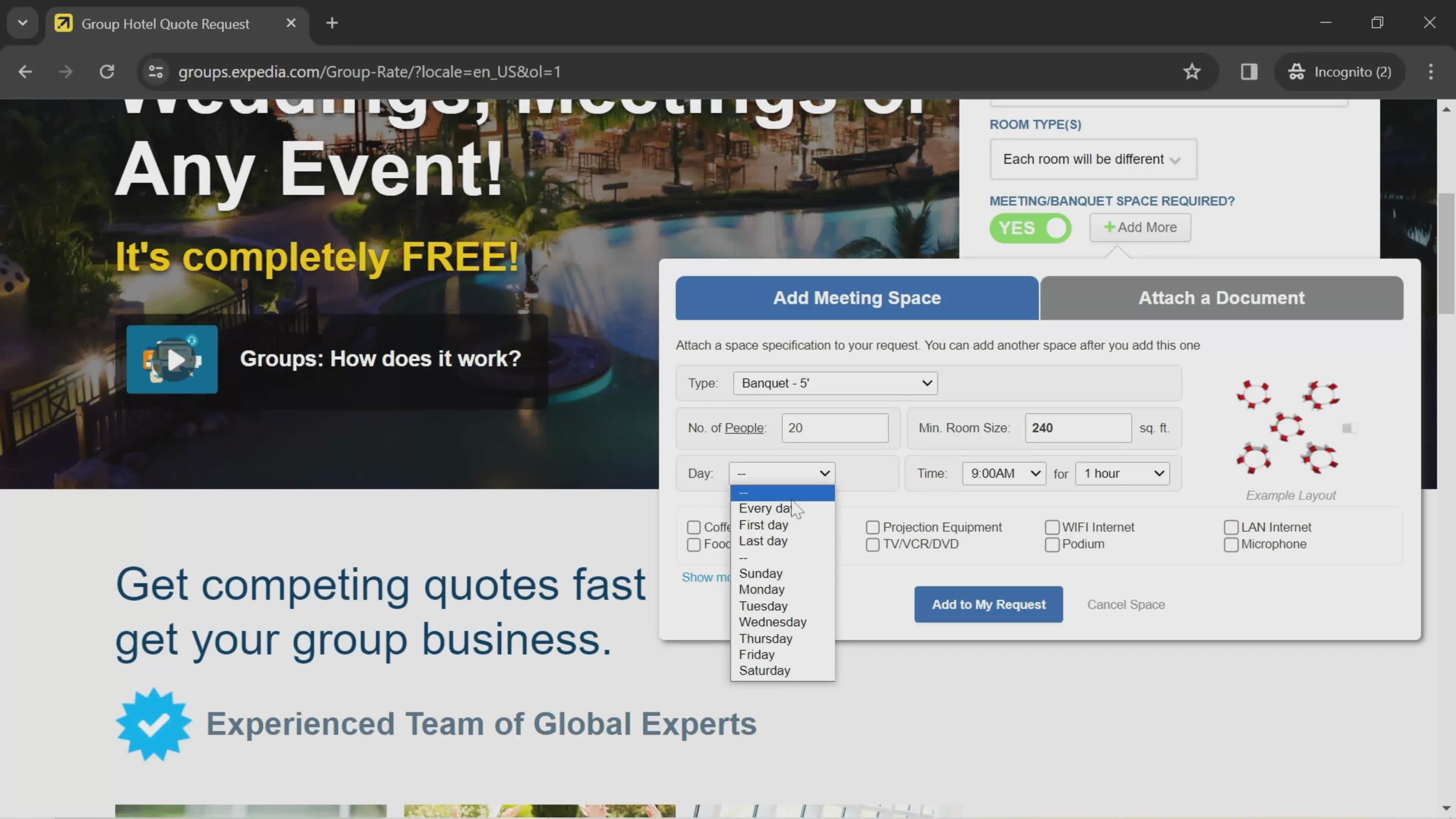Select the Banquet - 5' type dropdown

click(835, 383)
